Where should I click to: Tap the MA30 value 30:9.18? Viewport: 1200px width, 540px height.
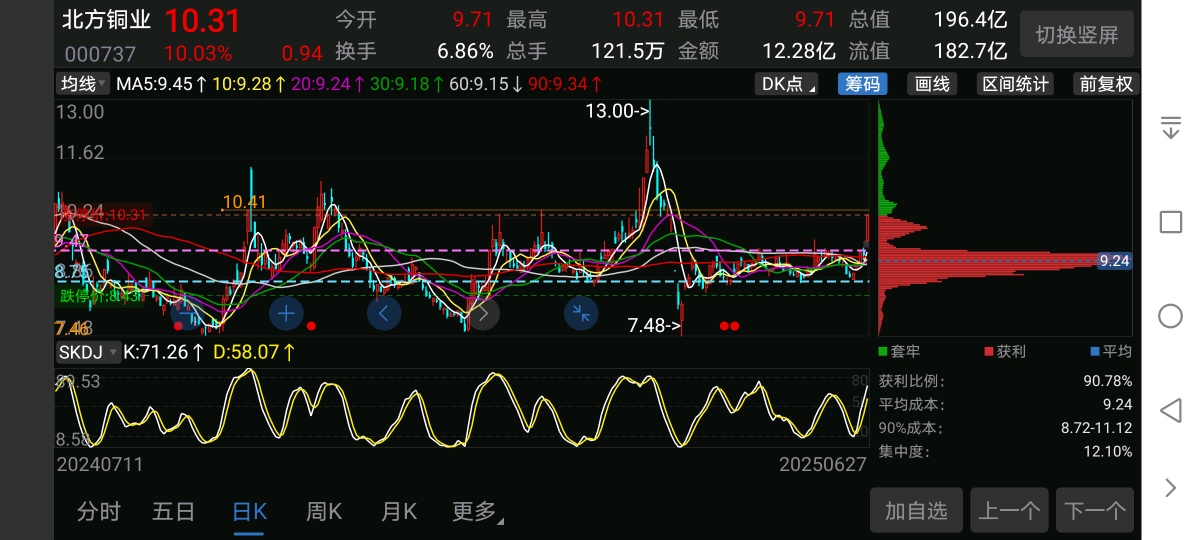407,84
